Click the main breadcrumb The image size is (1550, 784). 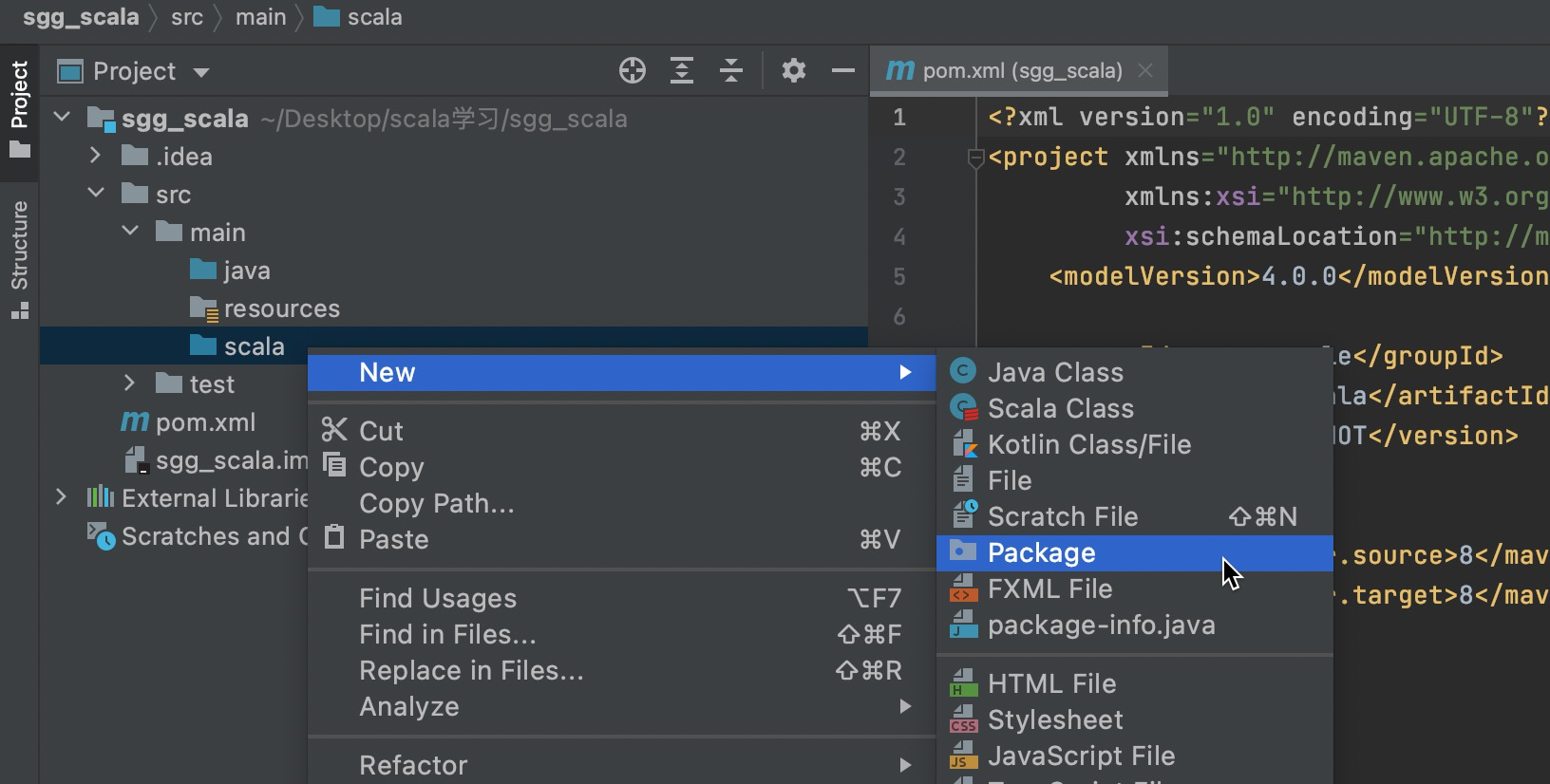coord(260,17)
